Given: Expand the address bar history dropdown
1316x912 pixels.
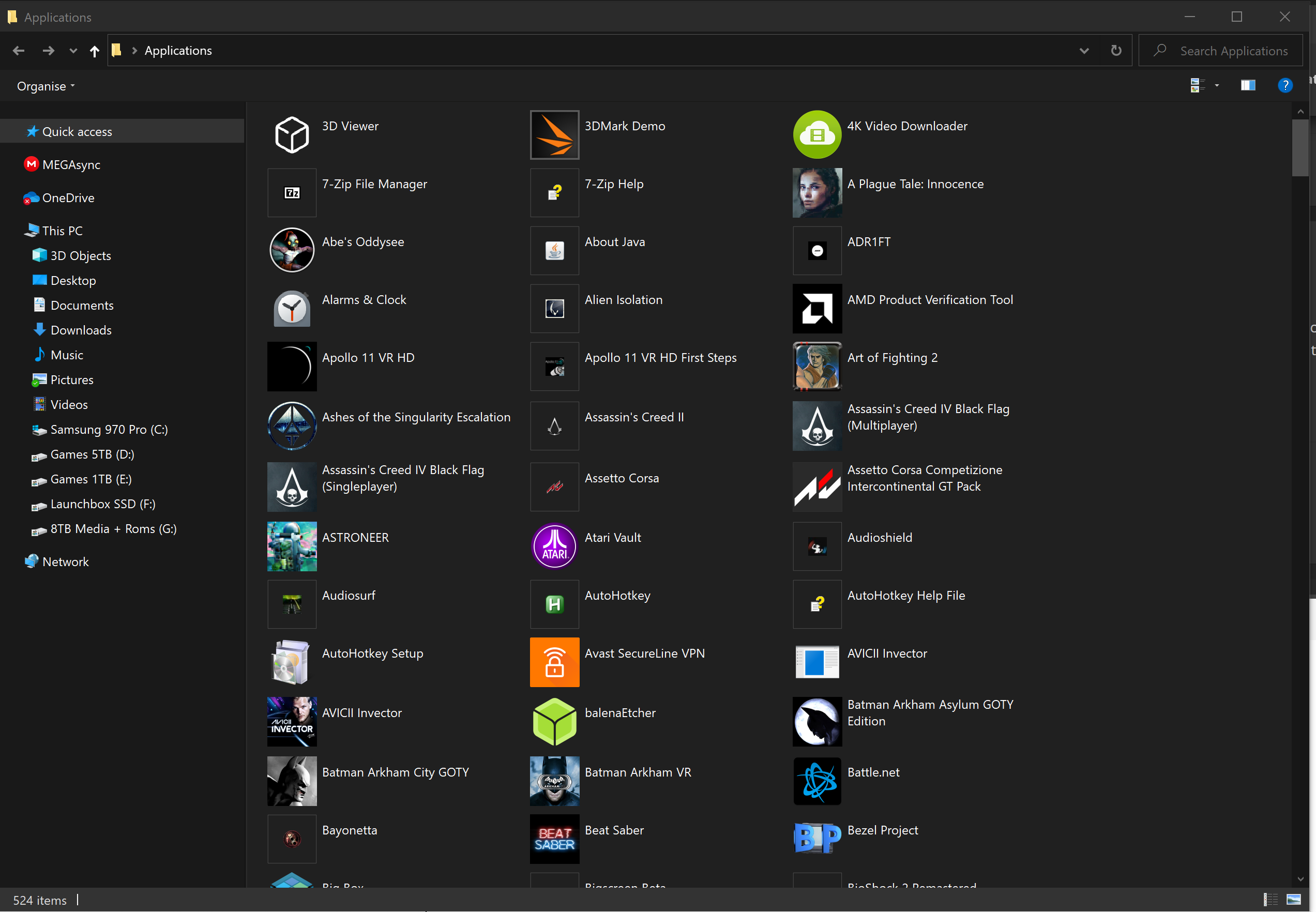Looking at the screenshot, I should coord(1083,51).
